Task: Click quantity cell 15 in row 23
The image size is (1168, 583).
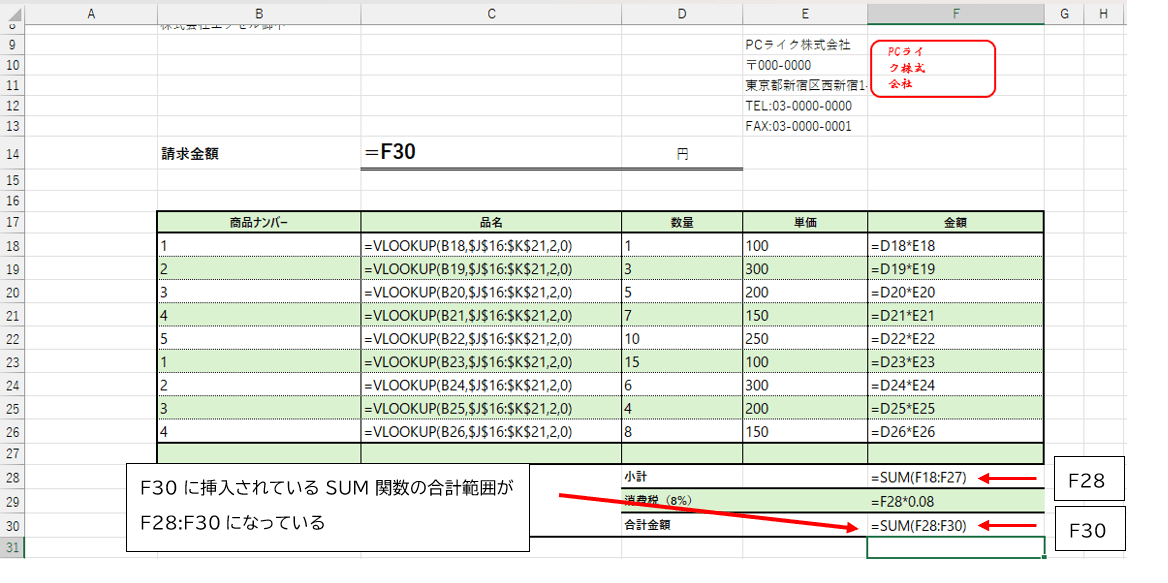Action: [682, 362]
